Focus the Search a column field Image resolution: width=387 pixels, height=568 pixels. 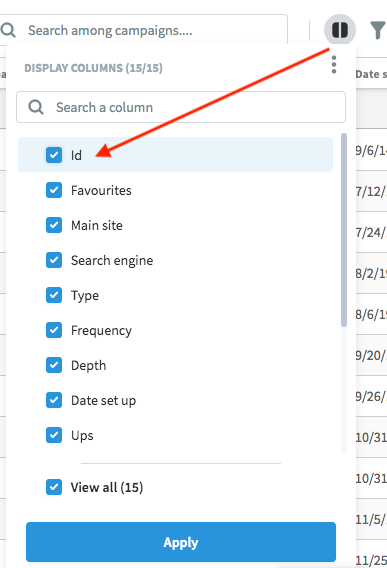pos(181,107)
